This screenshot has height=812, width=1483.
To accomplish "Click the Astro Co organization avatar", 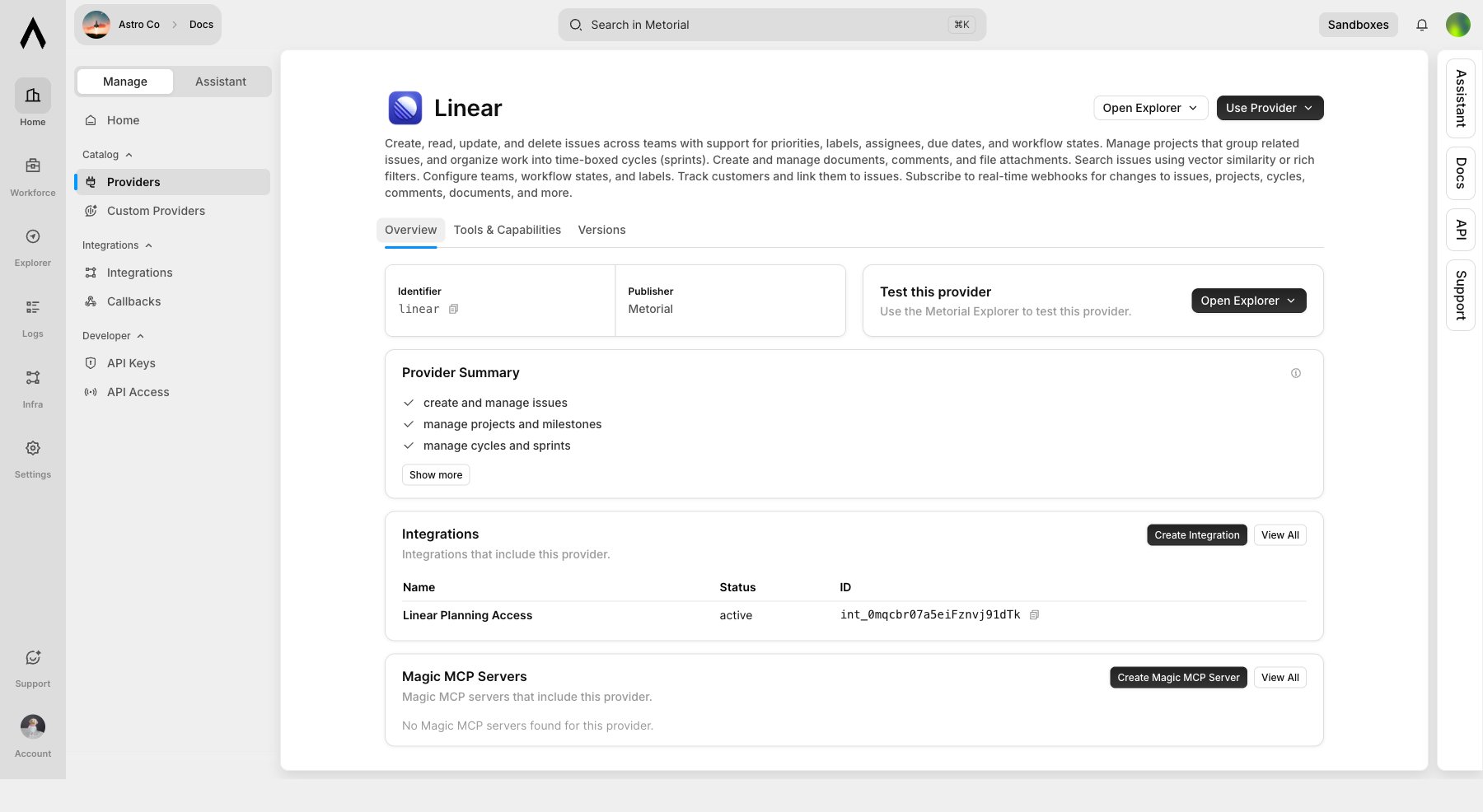I will (x=96, y=25).
